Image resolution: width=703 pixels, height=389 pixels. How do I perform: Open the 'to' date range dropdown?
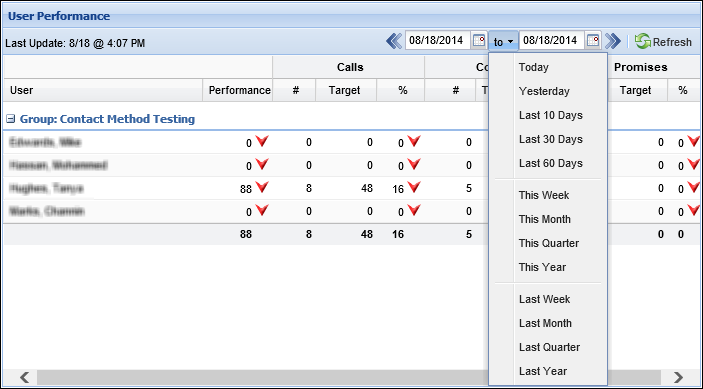click(503, 42)
